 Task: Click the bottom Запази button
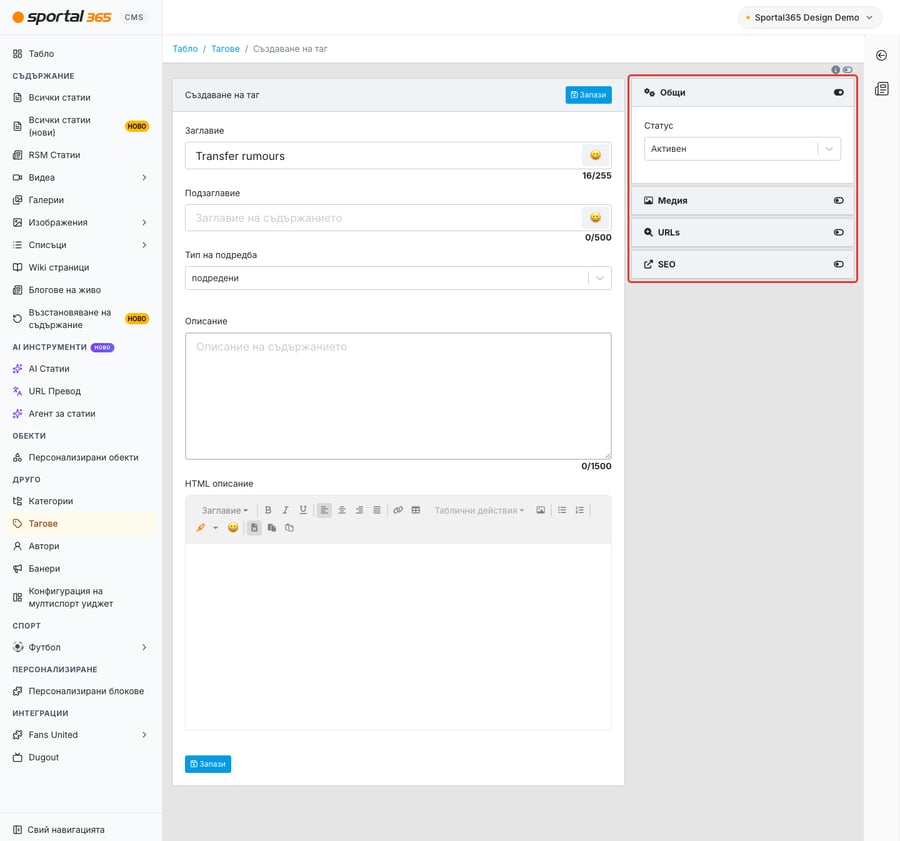[x=208, y=764]
